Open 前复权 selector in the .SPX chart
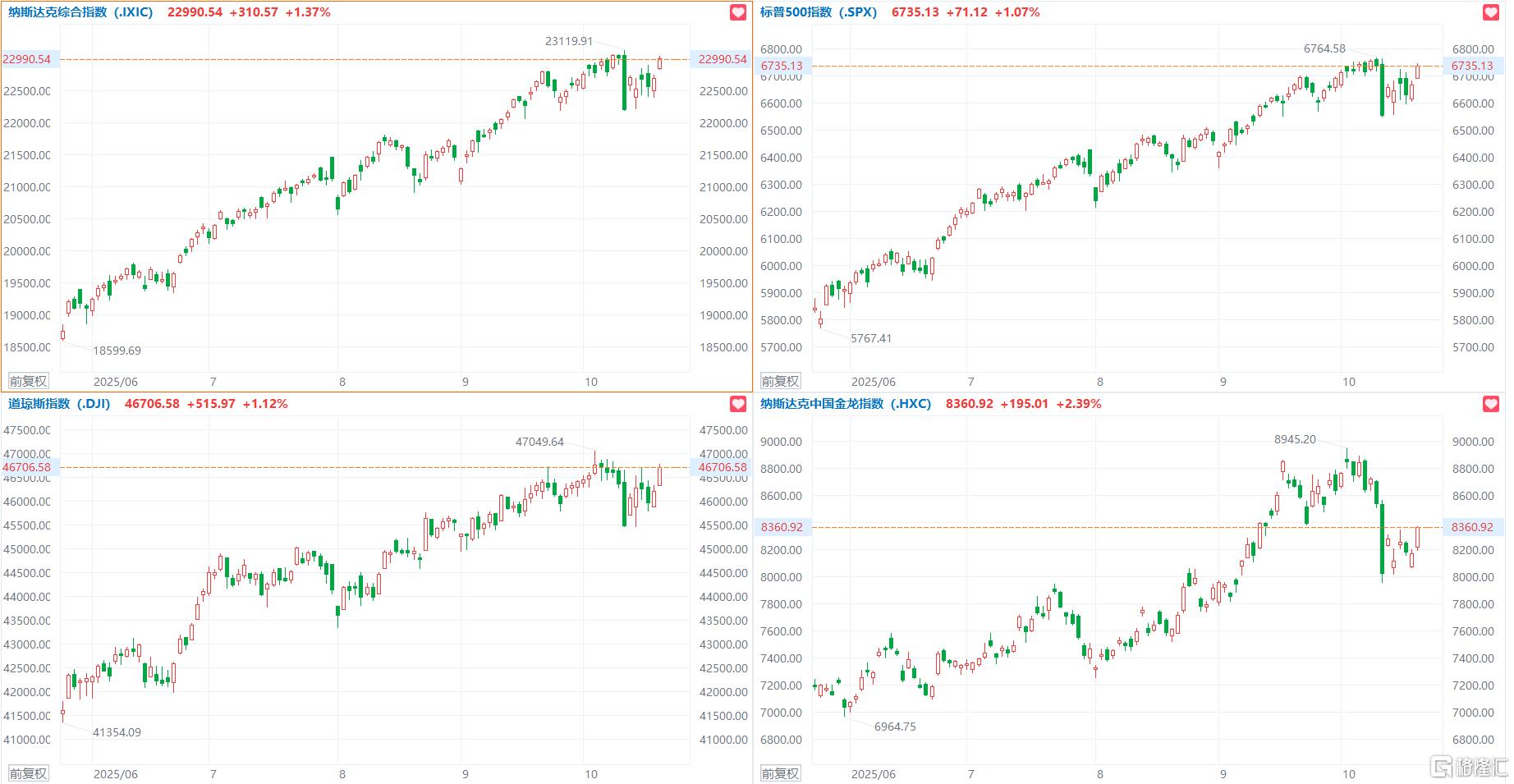 780,381
